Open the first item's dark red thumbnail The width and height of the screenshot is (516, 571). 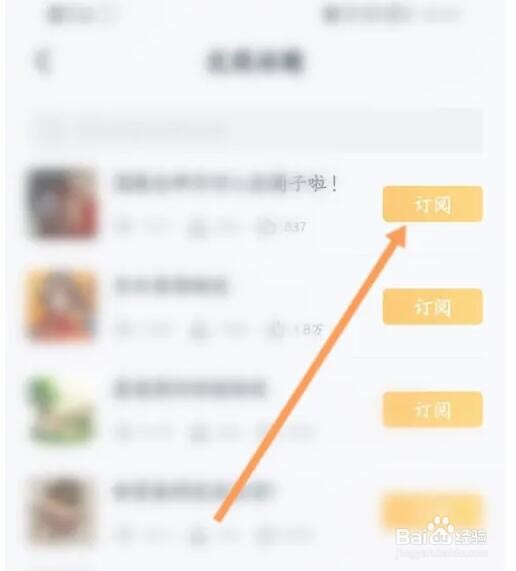point(63,204)
